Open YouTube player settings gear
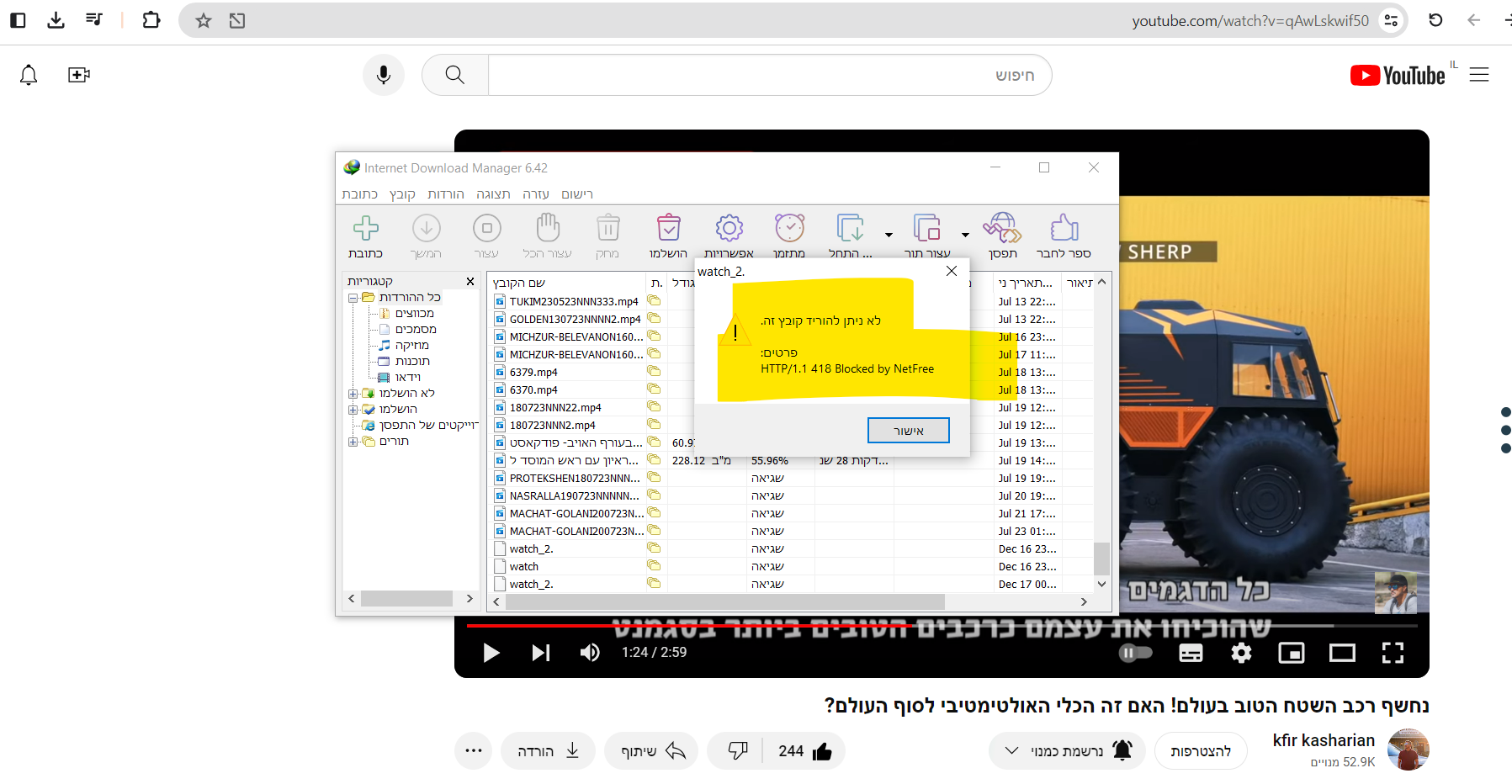The image size is (1512, 784). click(x=1241, y=653)
